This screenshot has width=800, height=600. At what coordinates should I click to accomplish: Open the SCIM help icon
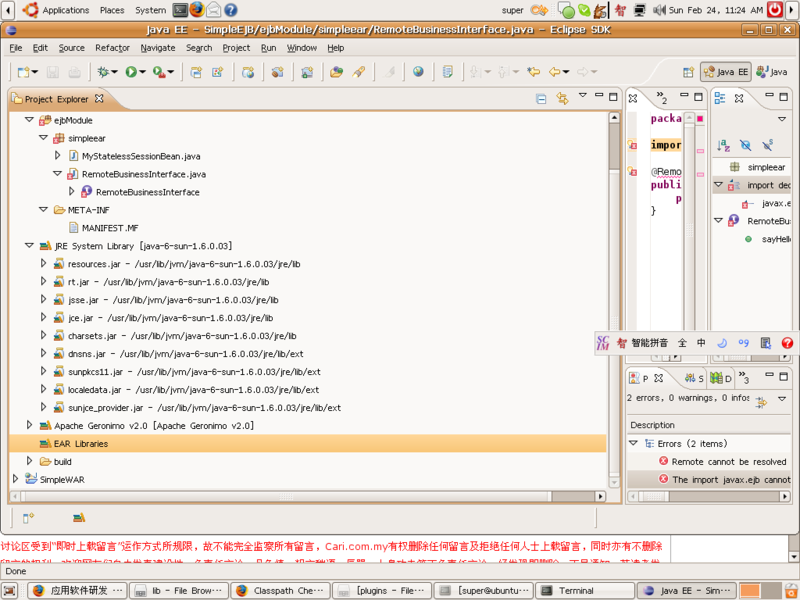(x=787, y=343)
